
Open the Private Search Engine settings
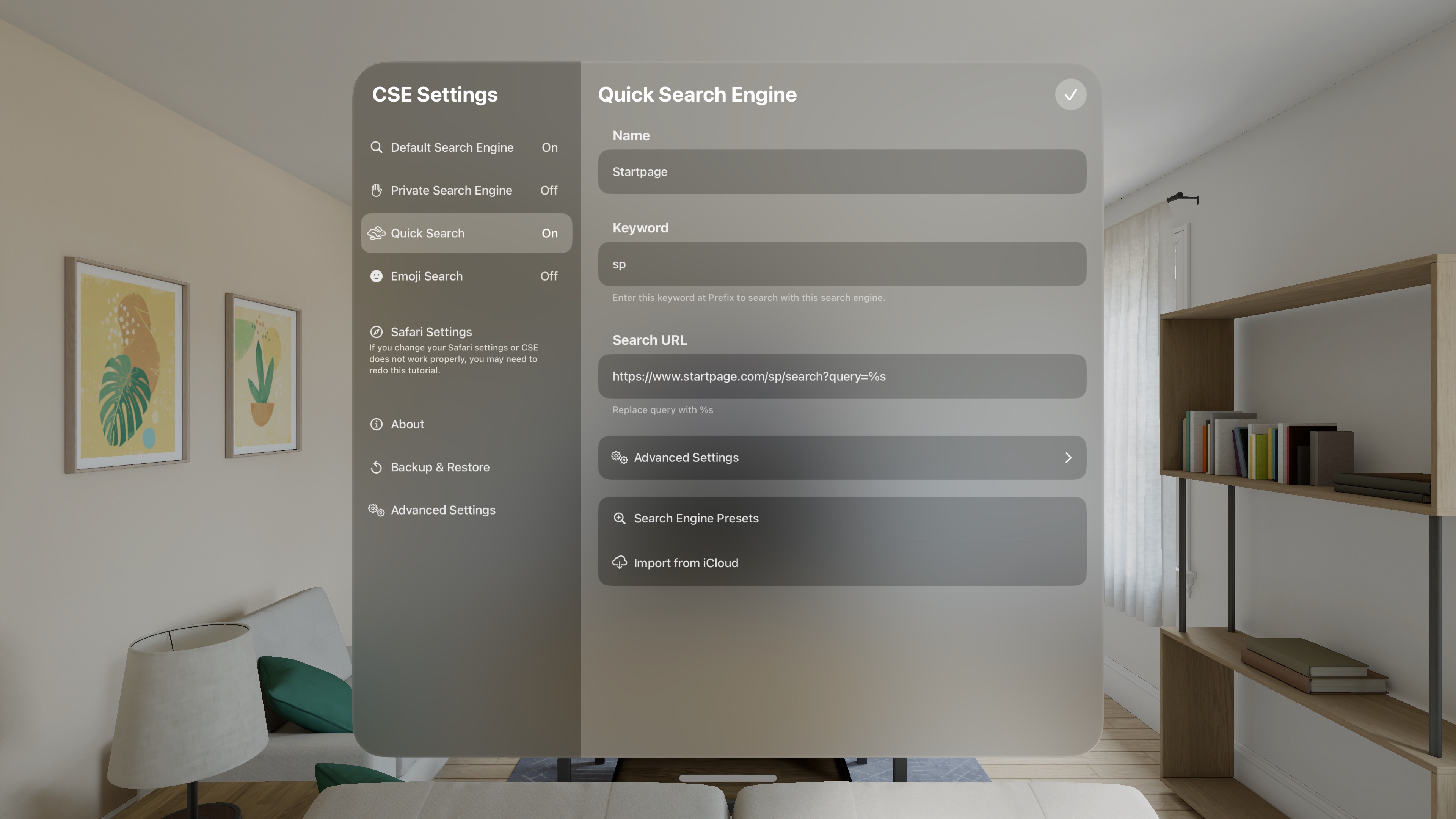(x=466, y=190)
